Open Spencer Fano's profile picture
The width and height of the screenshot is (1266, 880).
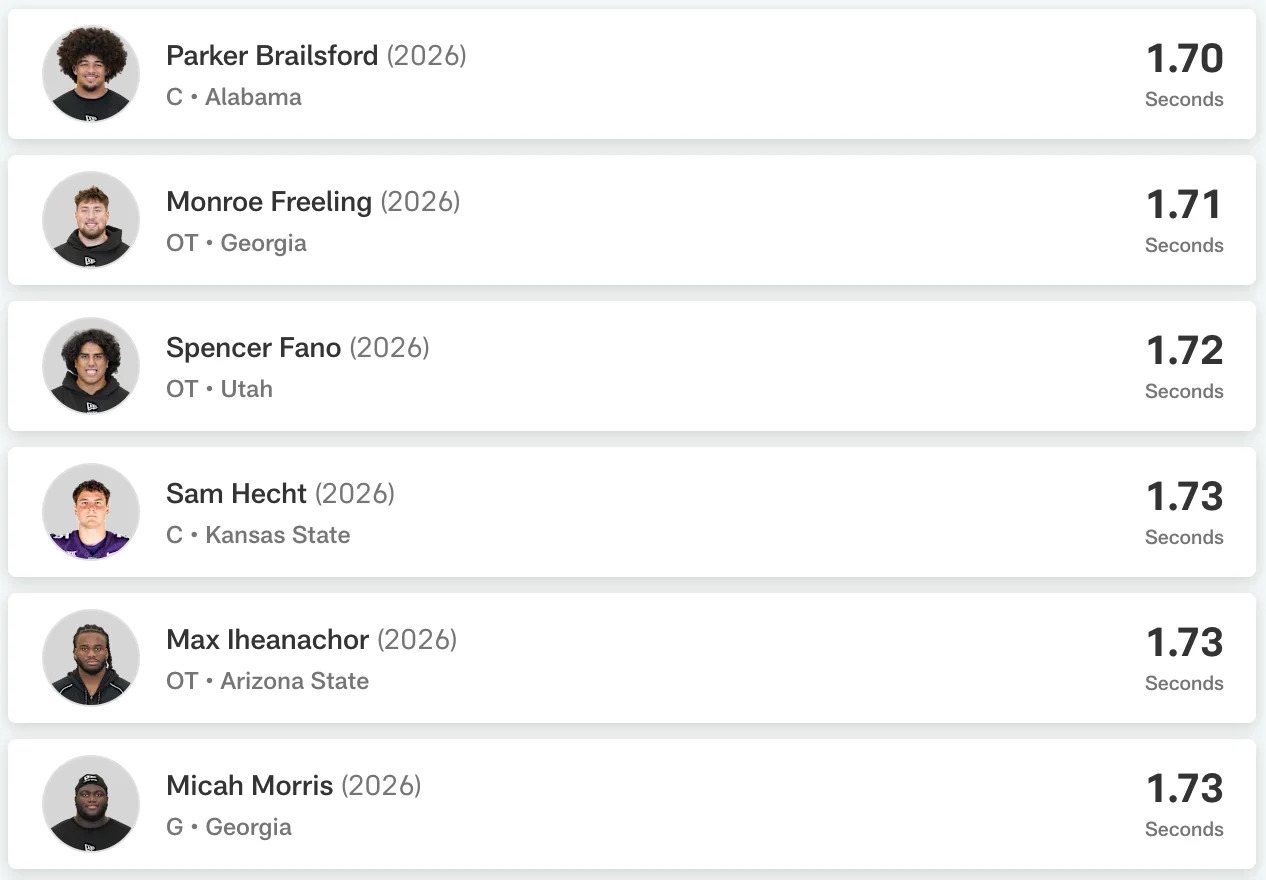[x=91, y=366]
